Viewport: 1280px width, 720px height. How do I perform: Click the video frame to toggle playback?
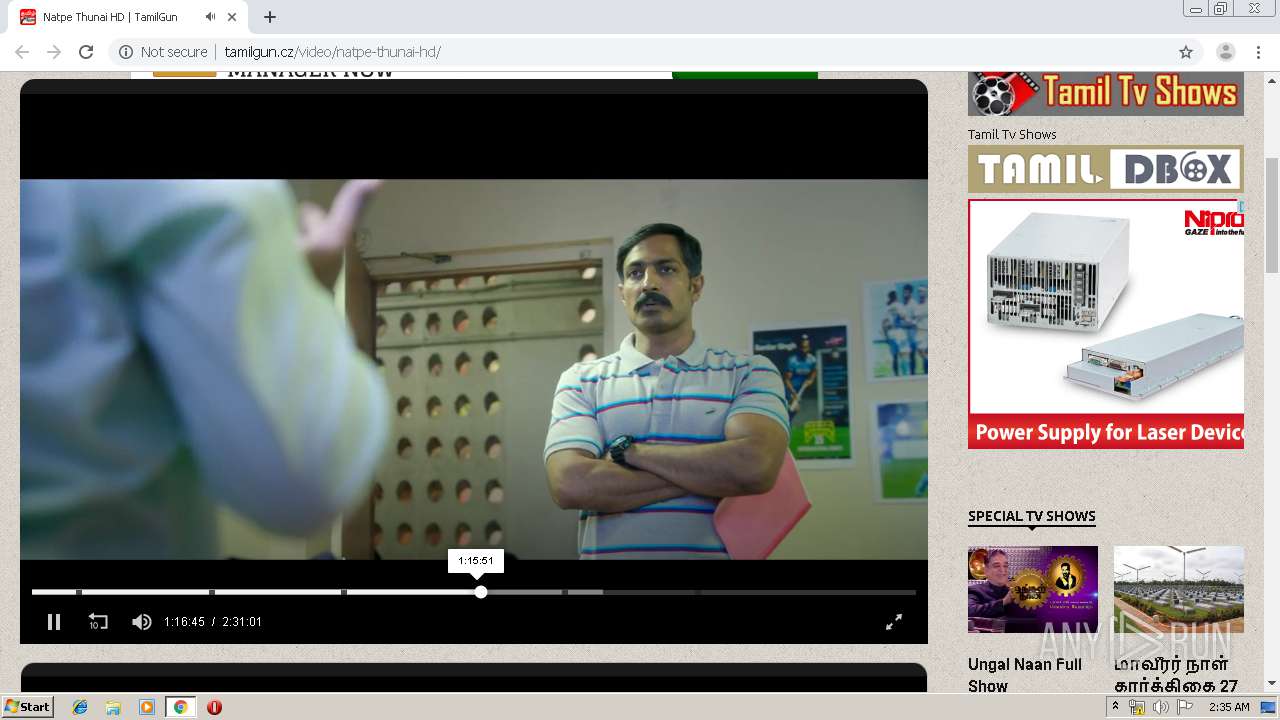tap(474, 369)
